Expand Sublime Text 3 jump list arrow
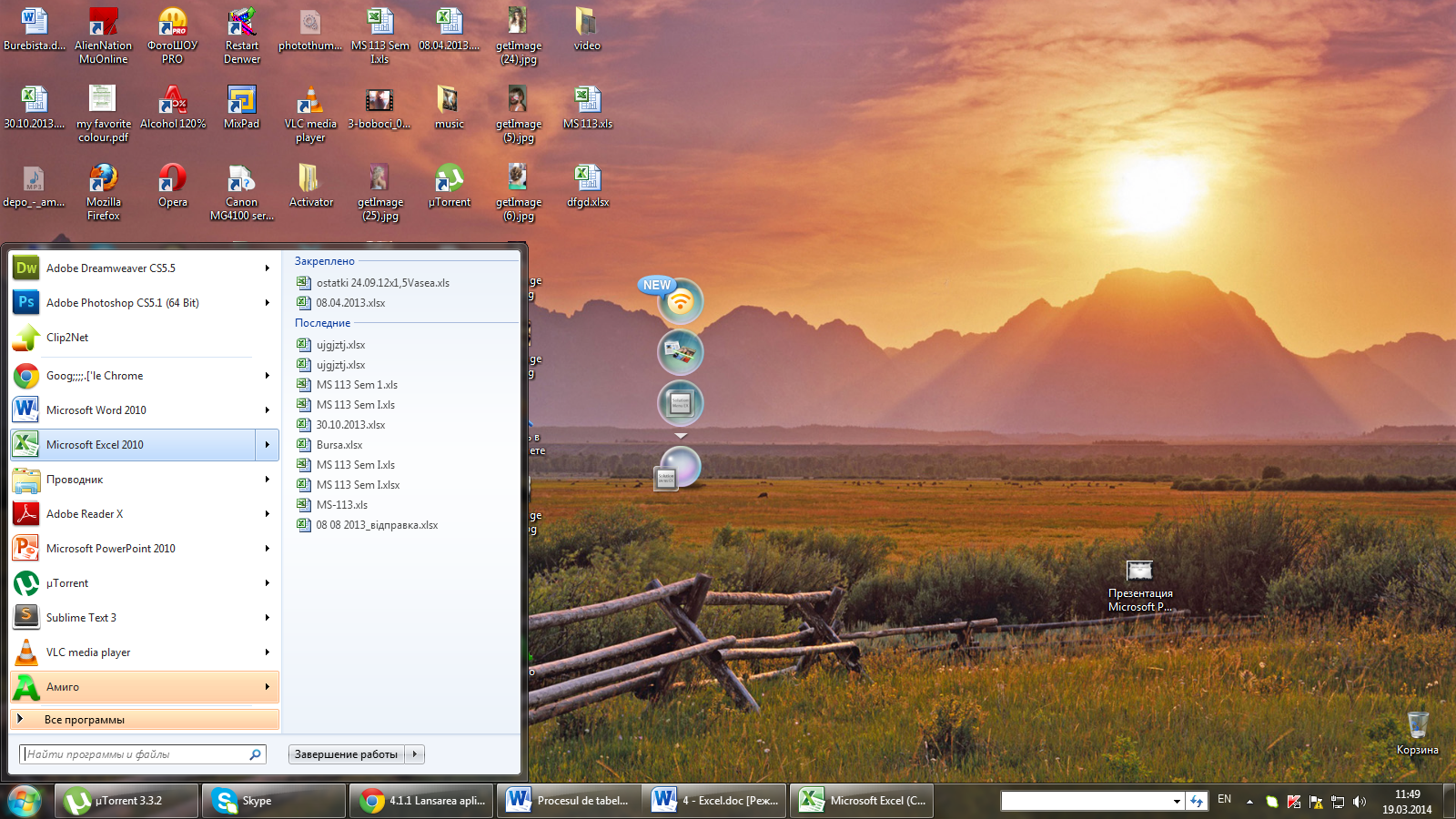The width and height of the screenshot is (1456, 819). 268,618
